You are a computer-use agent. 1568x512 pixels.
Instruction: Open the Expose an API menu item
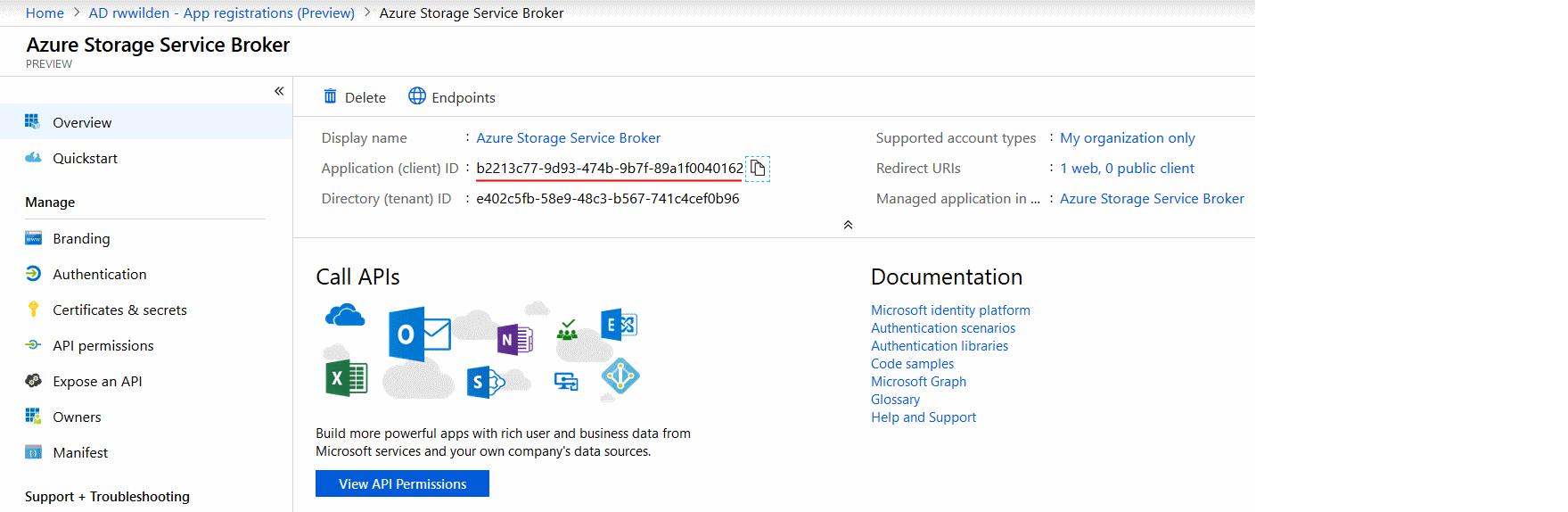(146, 381)
